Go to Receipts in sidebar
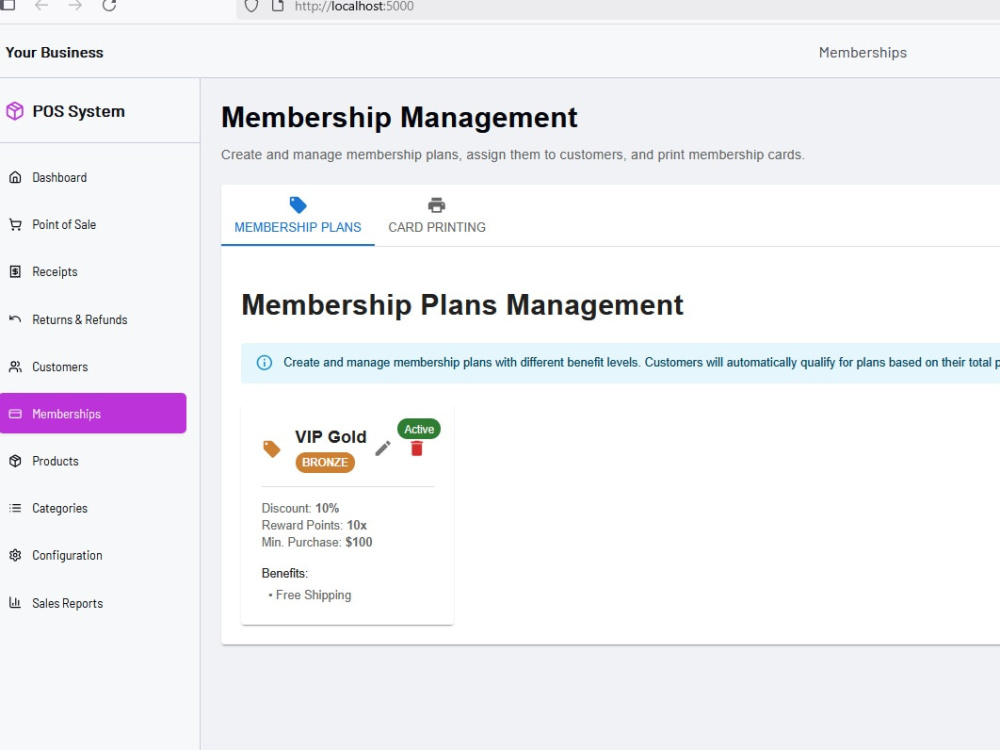1000x750 pixels. [x=55, y=272]
